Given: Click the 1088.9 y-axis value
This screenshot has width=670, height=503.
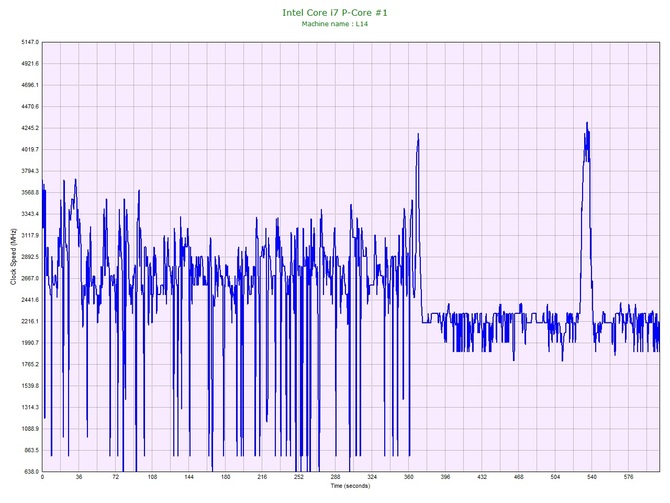Looking at the screenshot, I should point(30,429).
